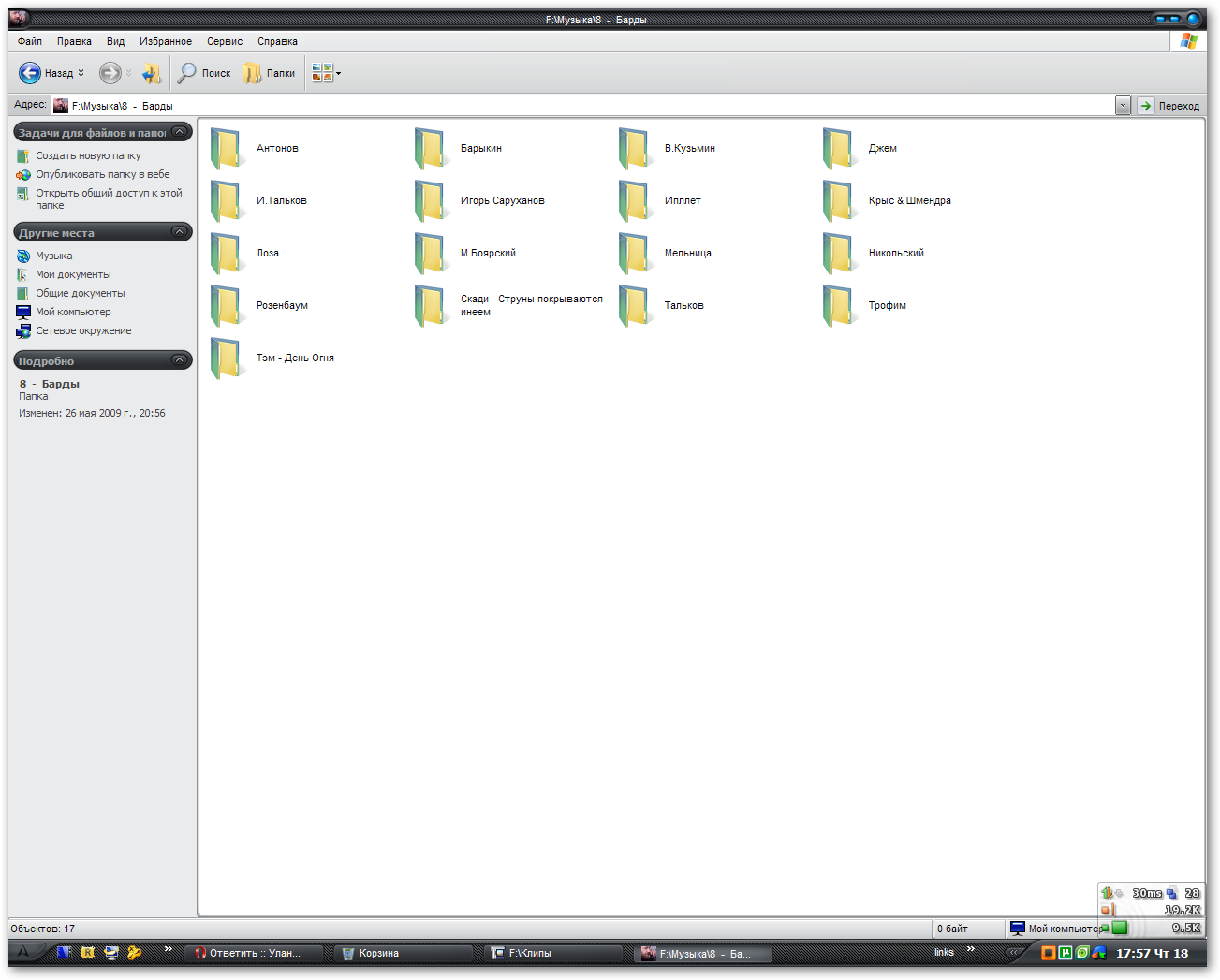
Task: Click Создать новую папку link
Action: tap(88, 156)
